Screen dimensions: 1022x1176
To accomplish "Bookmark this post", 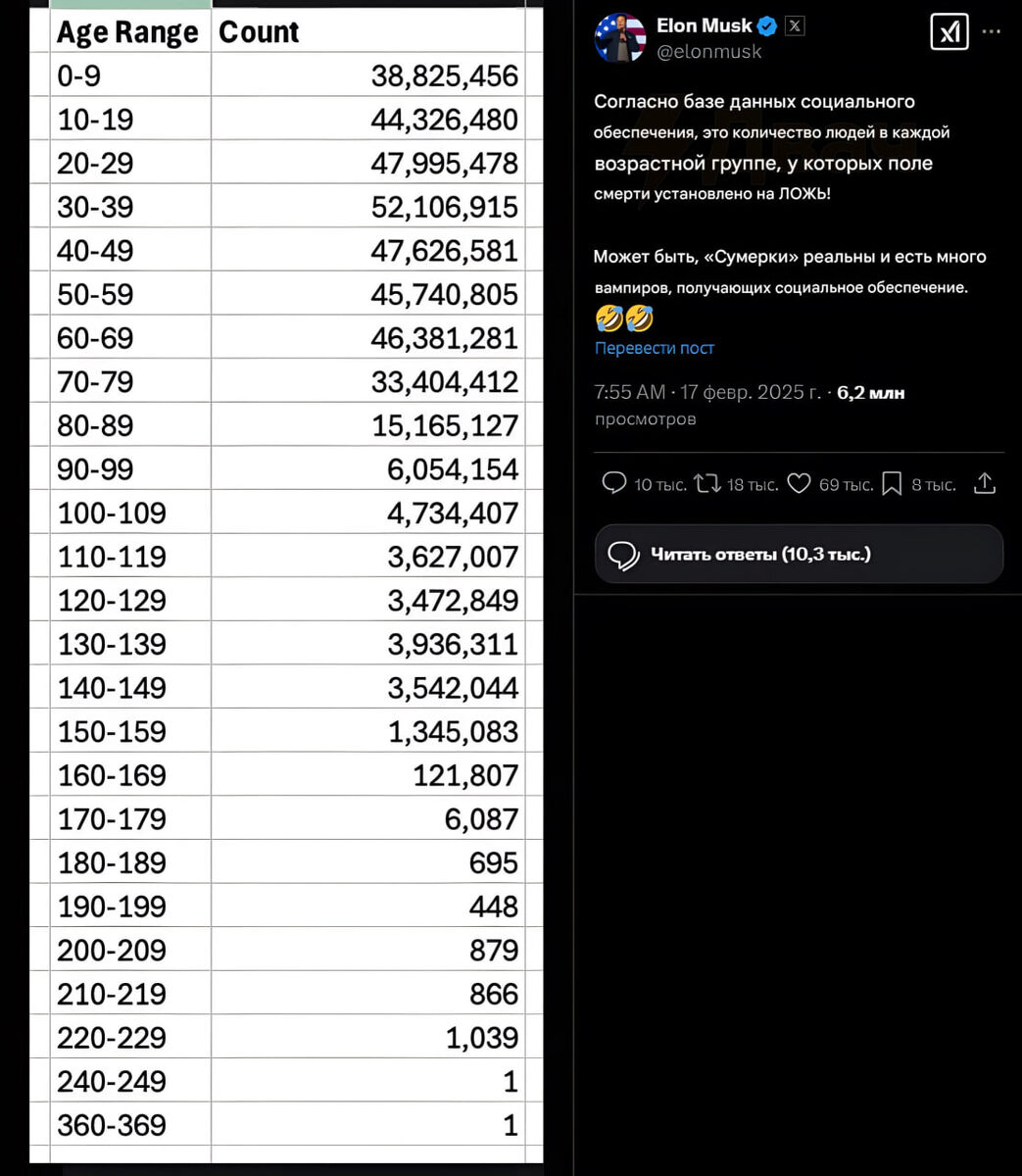I will point(892,483).
